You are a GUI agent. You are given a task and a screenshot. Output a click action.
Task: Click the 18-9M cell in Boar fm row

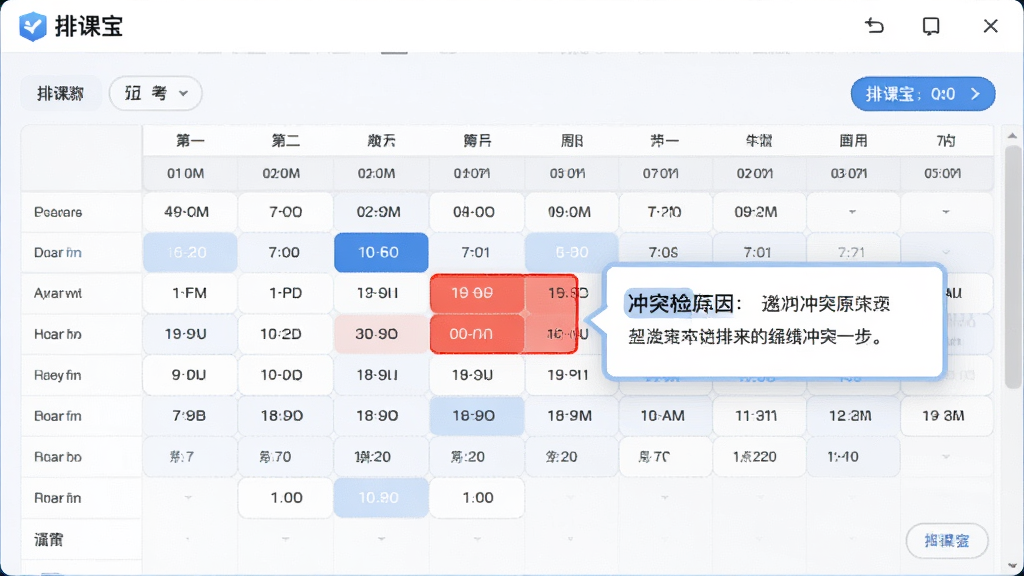click(571, 415)
